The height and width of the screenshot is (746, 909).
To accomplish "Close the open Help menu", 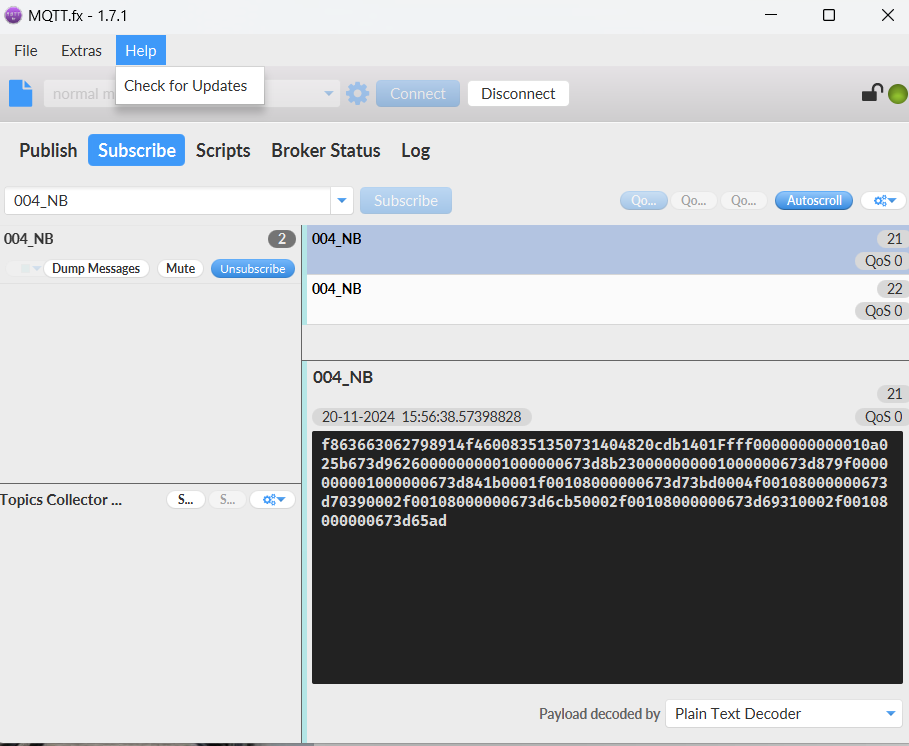I will 141,50.
